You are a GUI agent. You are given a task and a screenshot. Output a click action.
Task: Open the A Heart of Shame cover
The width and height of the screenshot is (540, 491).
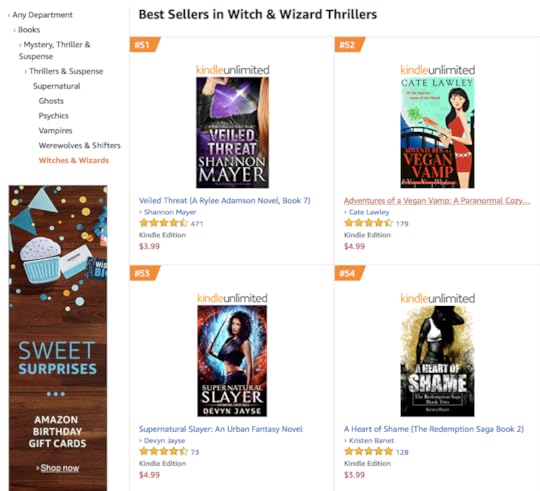pyautogui.click(x=437, y=361)
